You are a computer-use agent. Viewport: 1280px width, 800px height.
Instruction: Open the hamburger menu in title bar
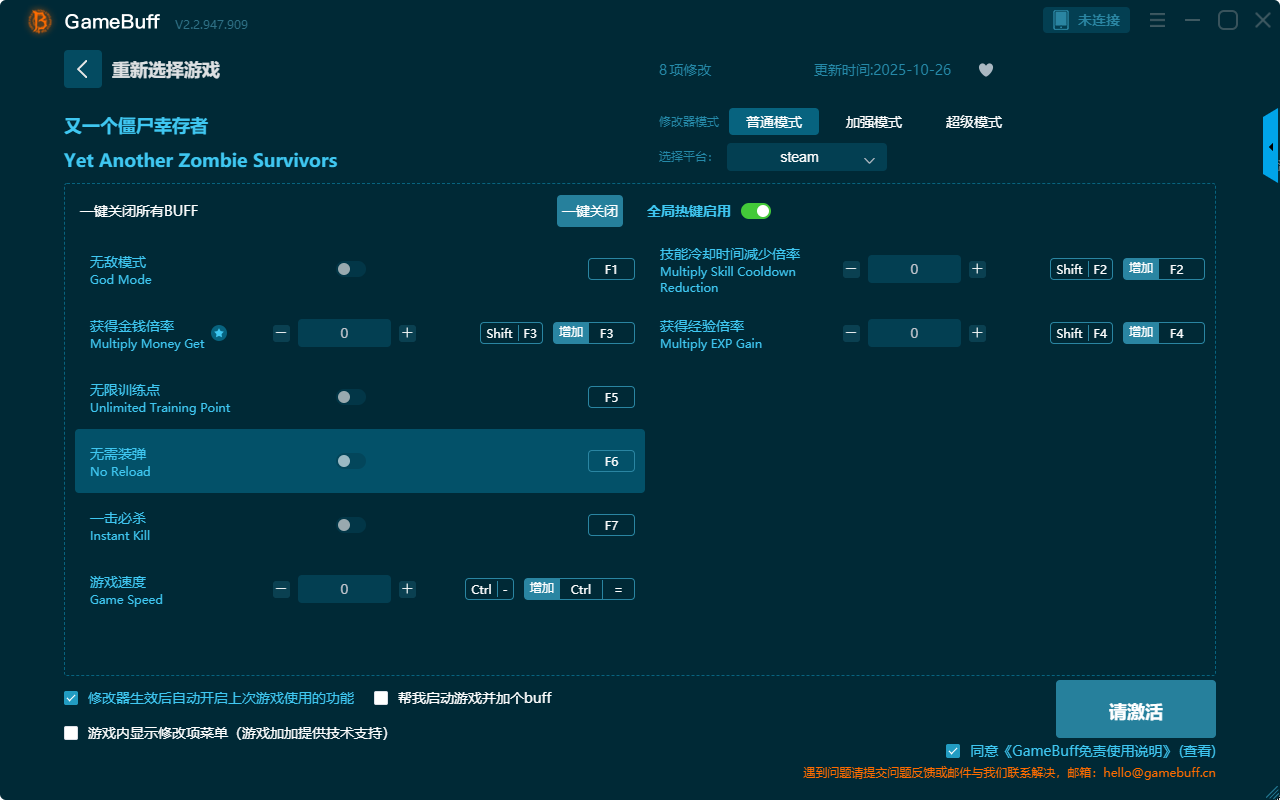(x=1157, y=20)
